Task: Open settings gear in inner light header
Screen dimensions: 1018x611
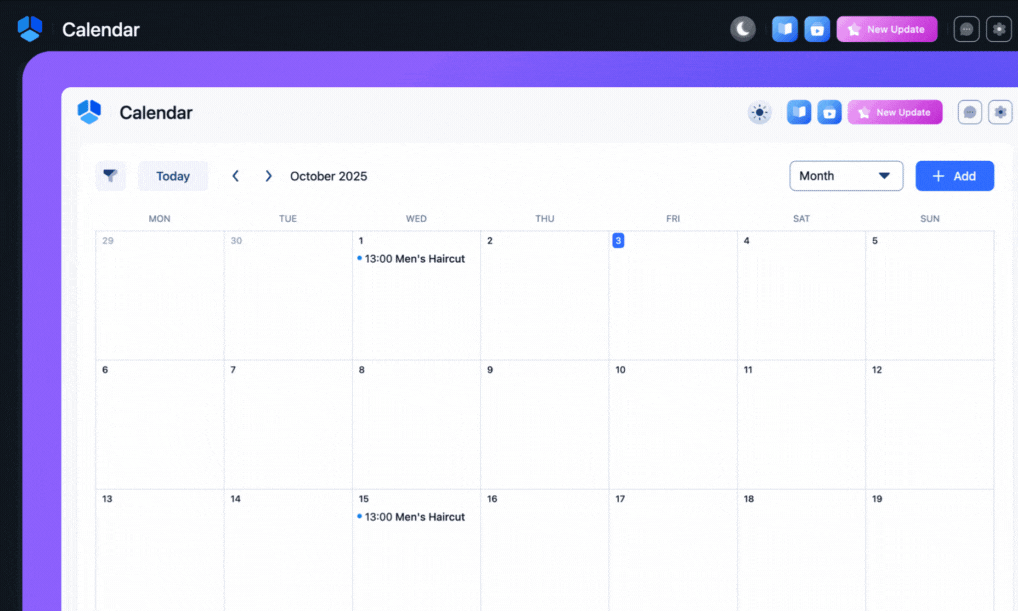Action: (x=1000, y=112)
